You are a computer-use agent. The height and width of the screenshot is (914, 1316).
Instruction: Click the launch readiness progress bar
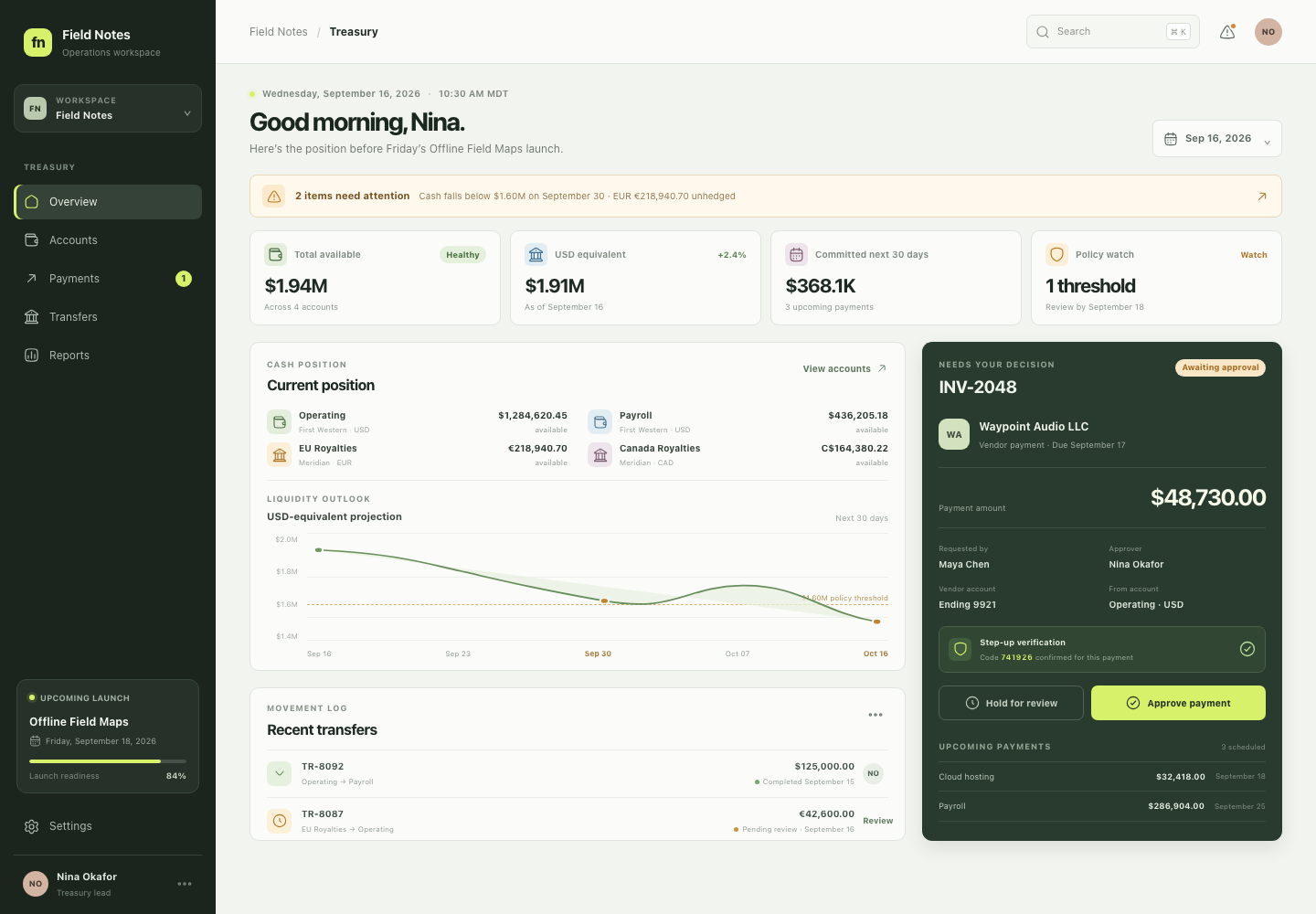click(108, 761)
